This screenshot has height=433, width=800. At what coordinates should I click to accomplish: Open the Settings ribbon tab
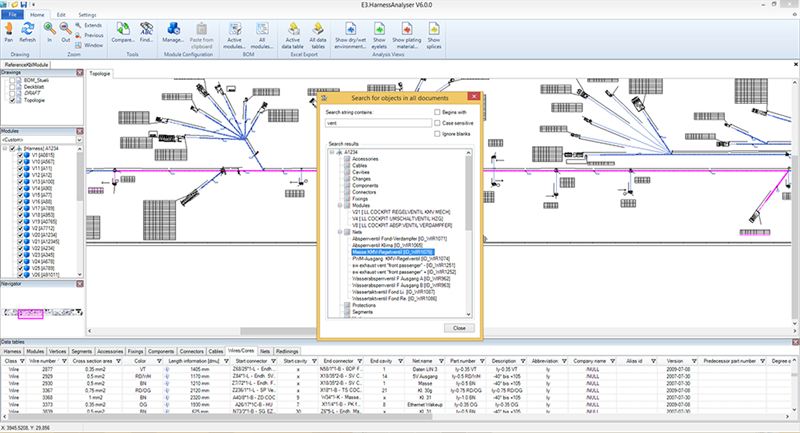click(x=88, y=15)
